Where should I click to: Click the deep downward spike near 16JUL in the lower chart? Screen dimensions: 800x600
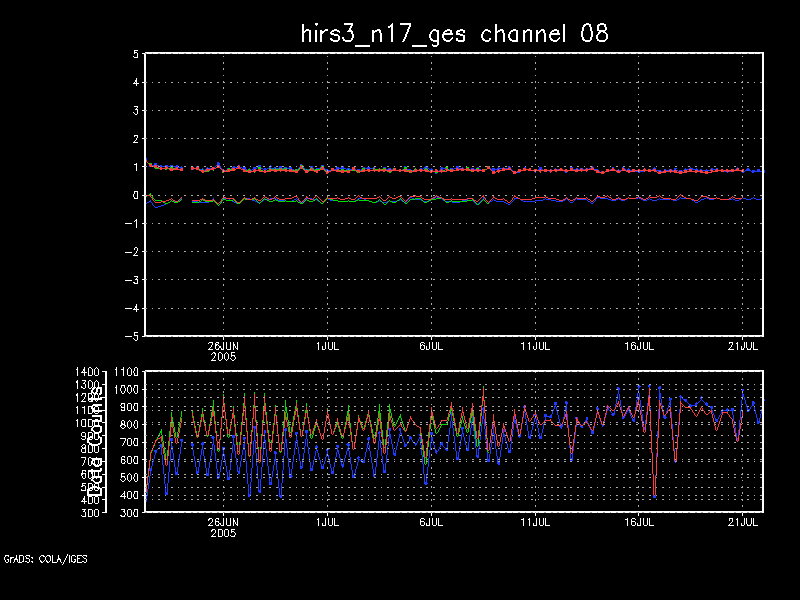pos(654,494)
